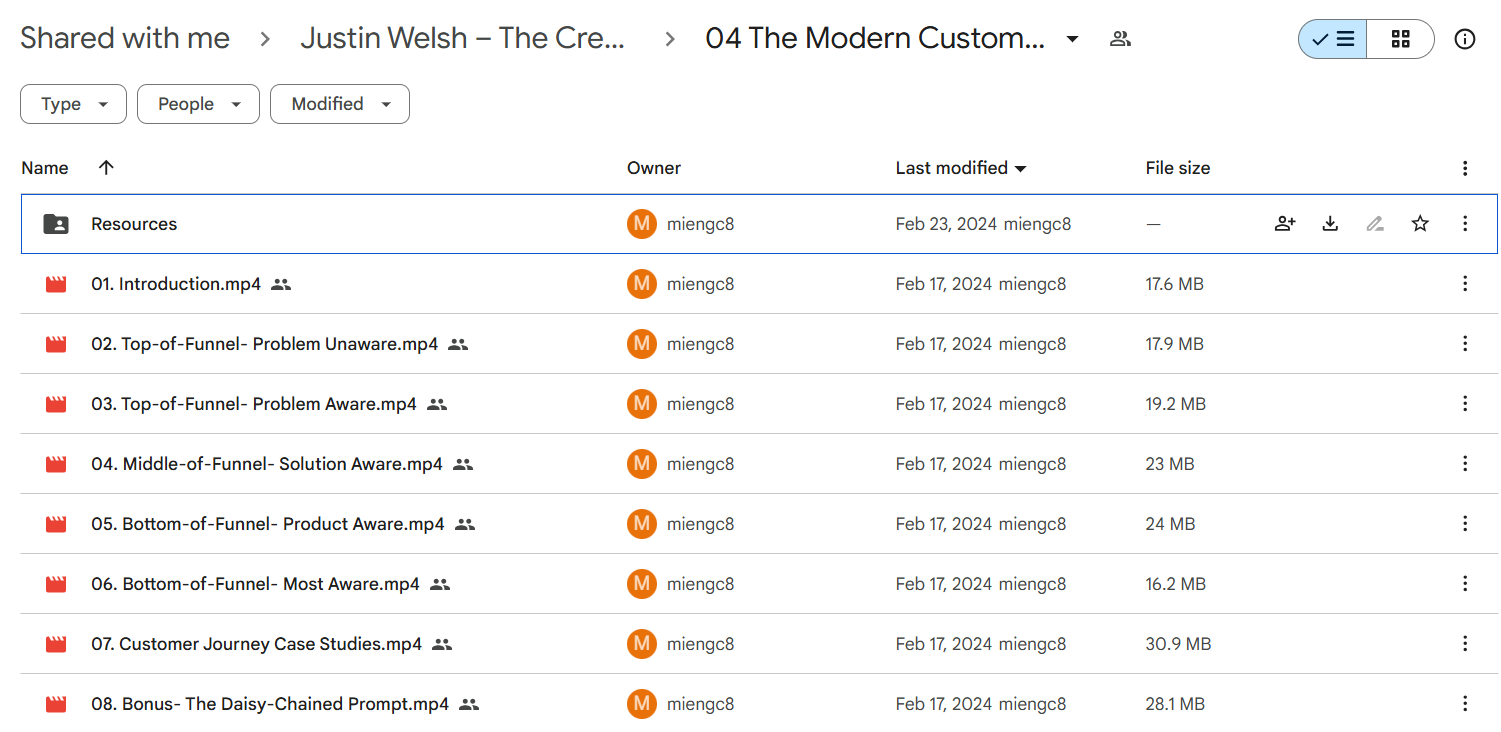The height and width of the screenshot is (732, 1501).
Task: Open more actions for 07. Customer Journey Case Studies
Action: click(x=1465, y=644)
